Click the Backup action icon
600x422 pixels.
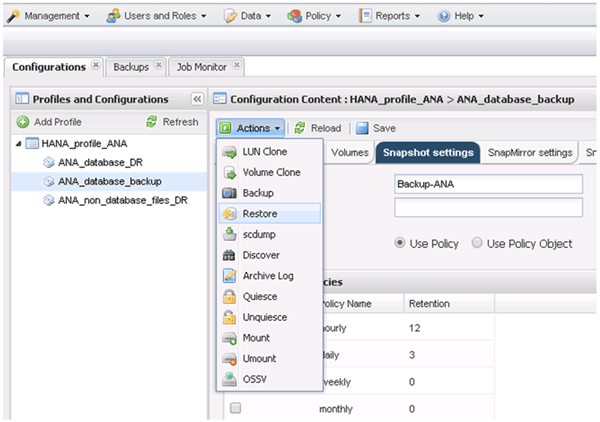[228, 193]
